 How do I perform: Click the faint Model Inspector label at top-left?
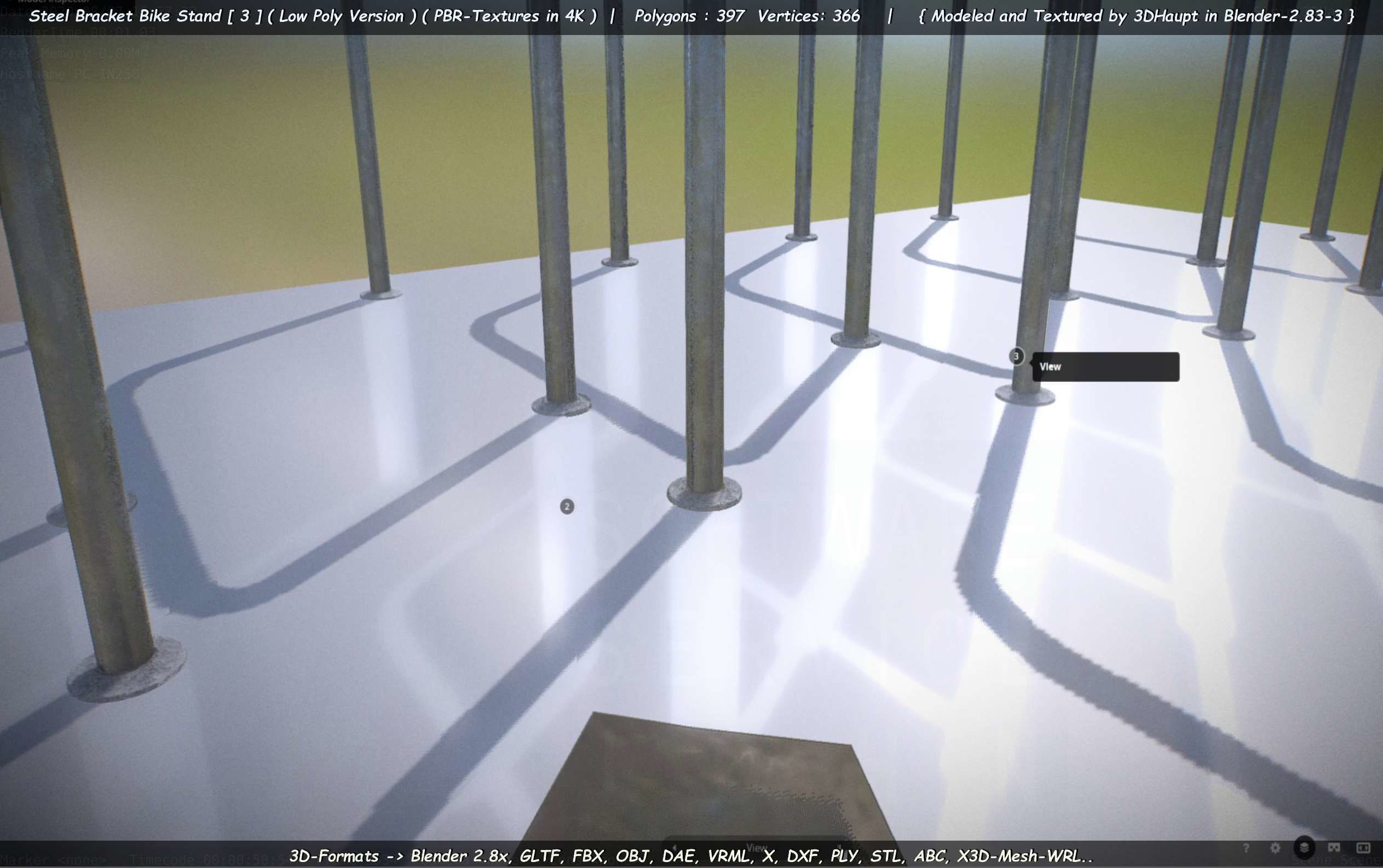pyautogui.click(x=54, y=2)
